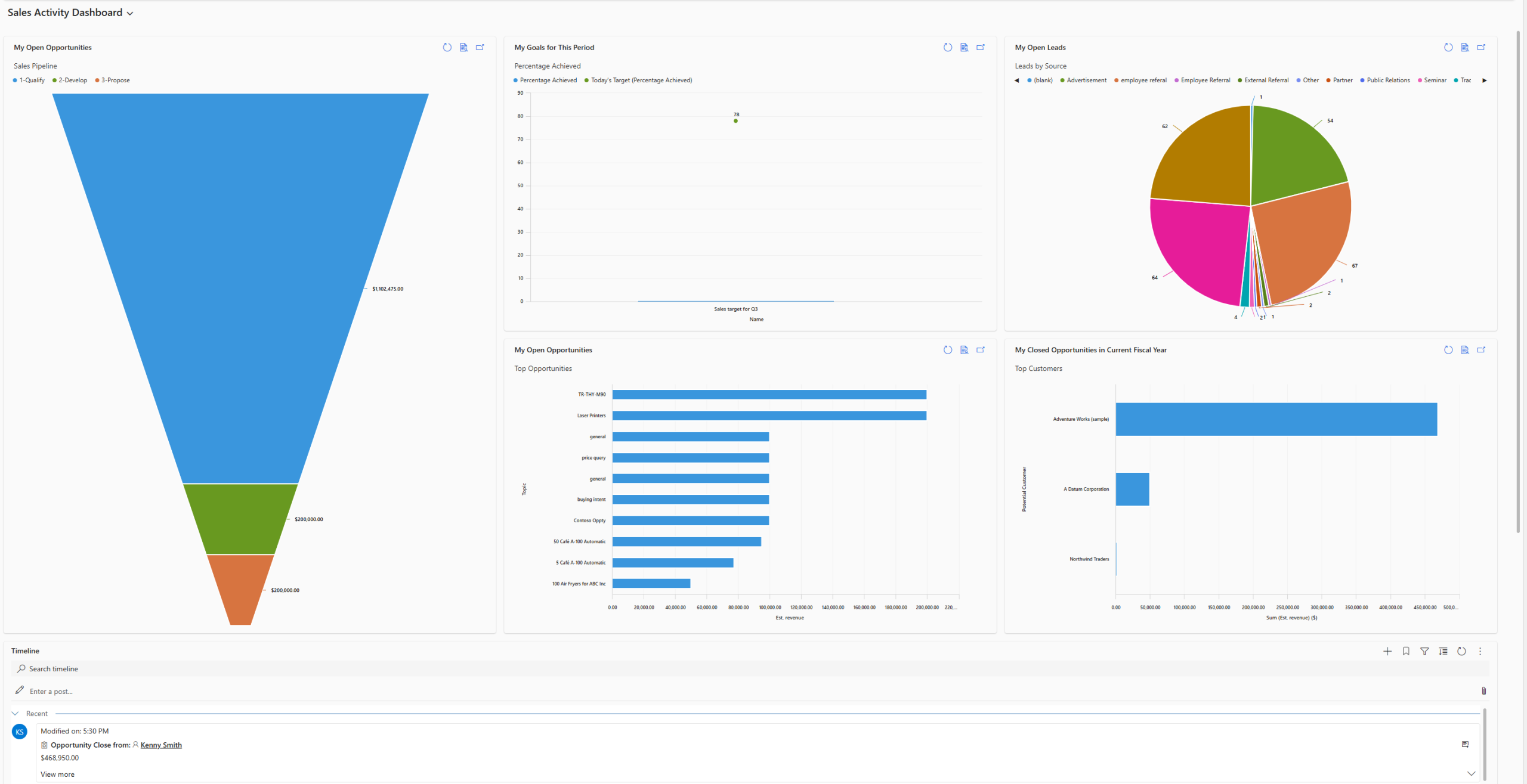The height and width of the screenshot is (784, 1527).
Task: Expand My Closed Opportunities chart to full view
Action: pyautogui.click(x=1482, y=350)
